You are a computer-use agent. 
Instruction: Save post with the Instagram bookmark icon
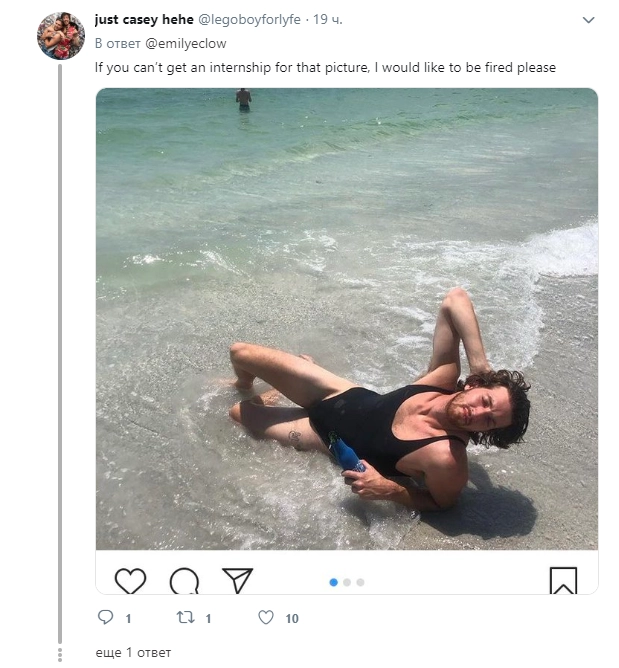point(563,581)
